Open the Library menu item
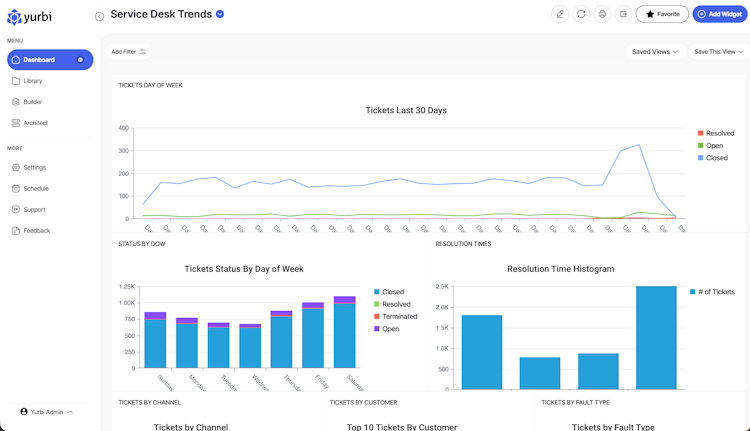 33,81
